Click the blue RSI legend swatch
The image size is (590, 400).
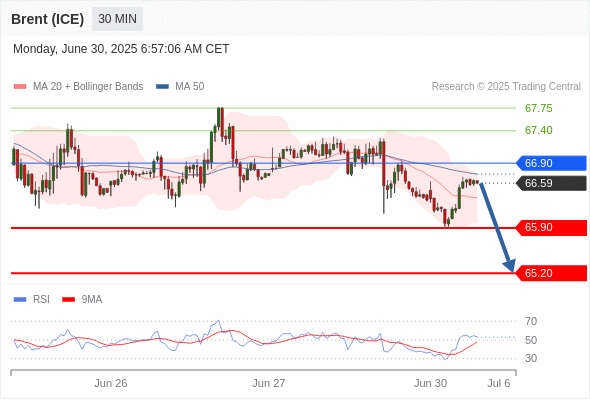point(20,300)
